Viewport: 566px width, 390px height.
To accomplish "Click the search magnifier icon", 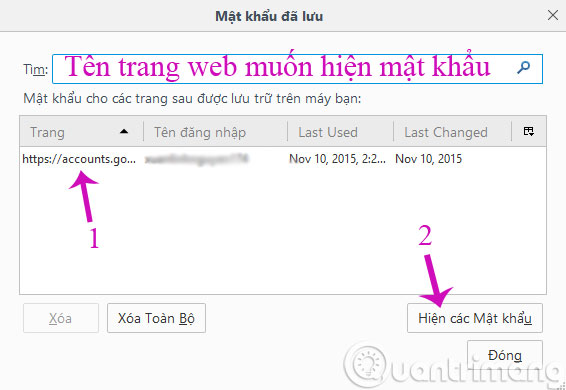I will [x=523, y=67].
